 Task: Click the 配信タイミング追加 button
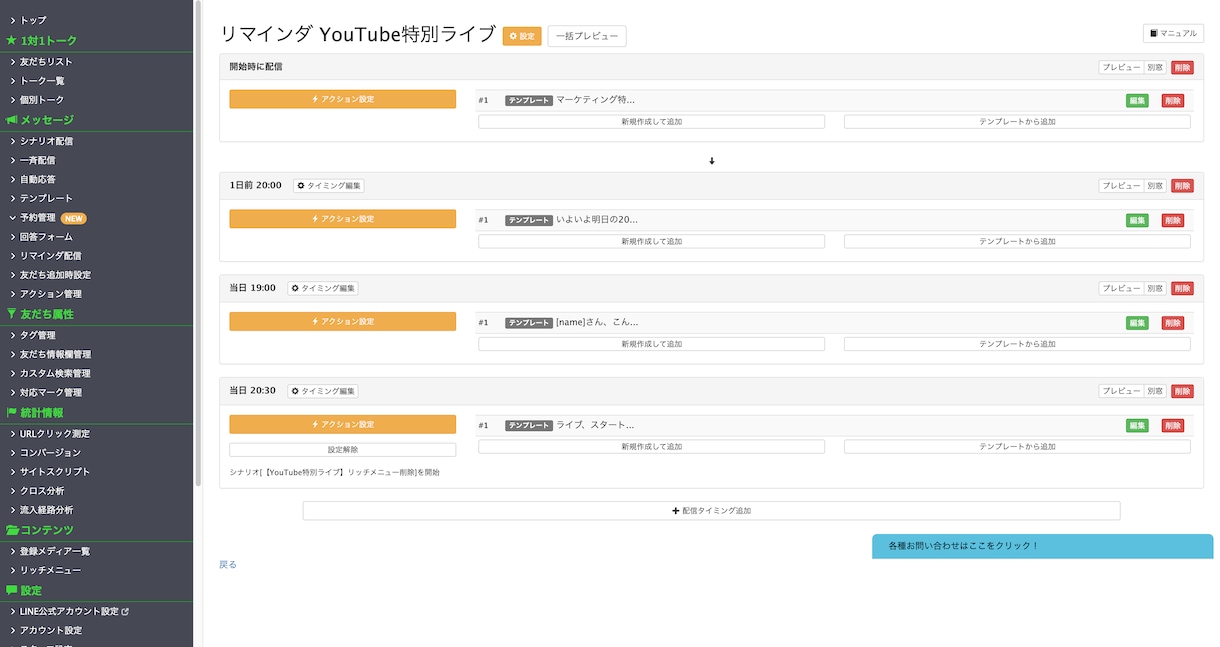pos(711,510)
